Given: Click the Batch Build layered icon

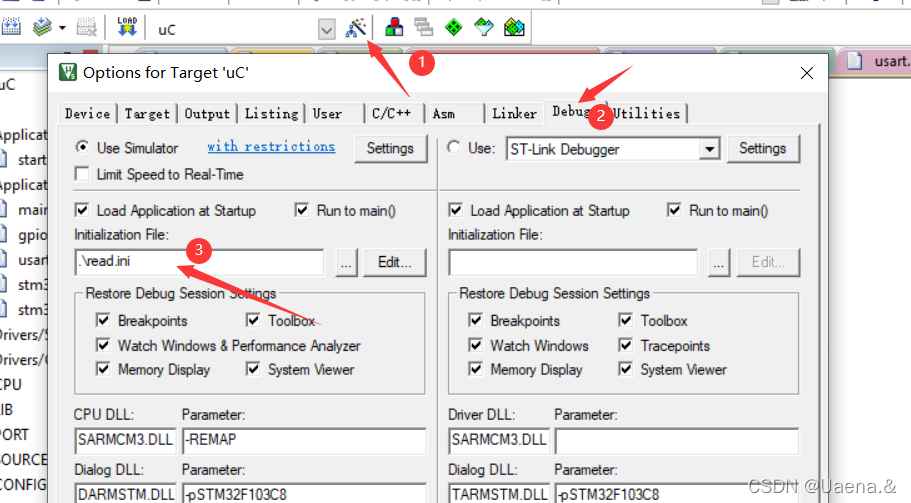Looking at the screenshot, I should [42, 27].
